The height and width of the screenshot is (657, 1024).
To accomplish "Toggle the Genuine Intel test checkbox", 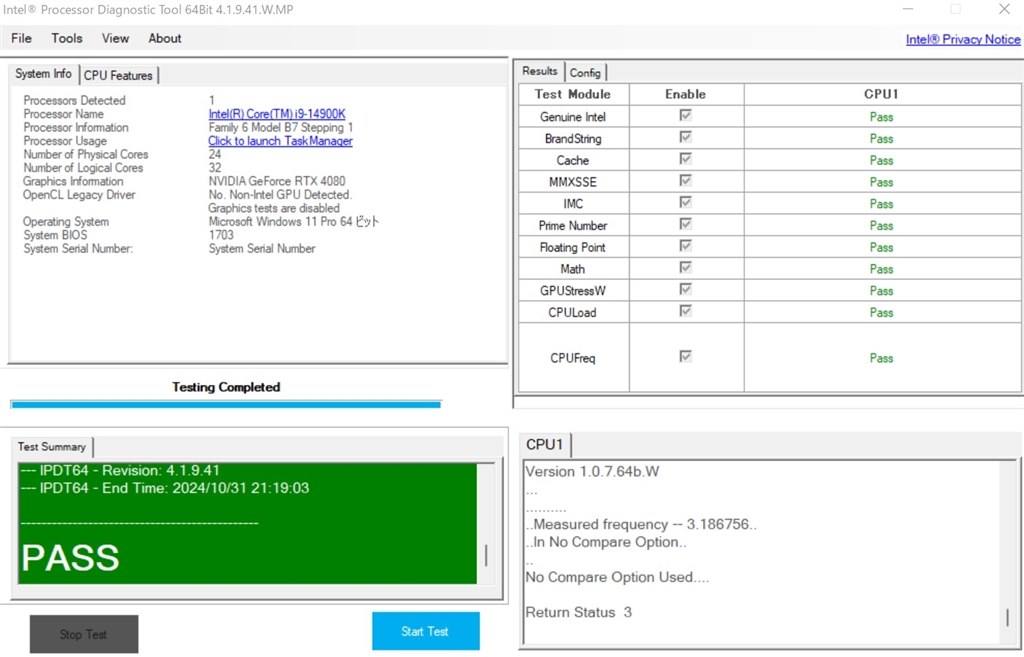I will (x=686, y=116).
